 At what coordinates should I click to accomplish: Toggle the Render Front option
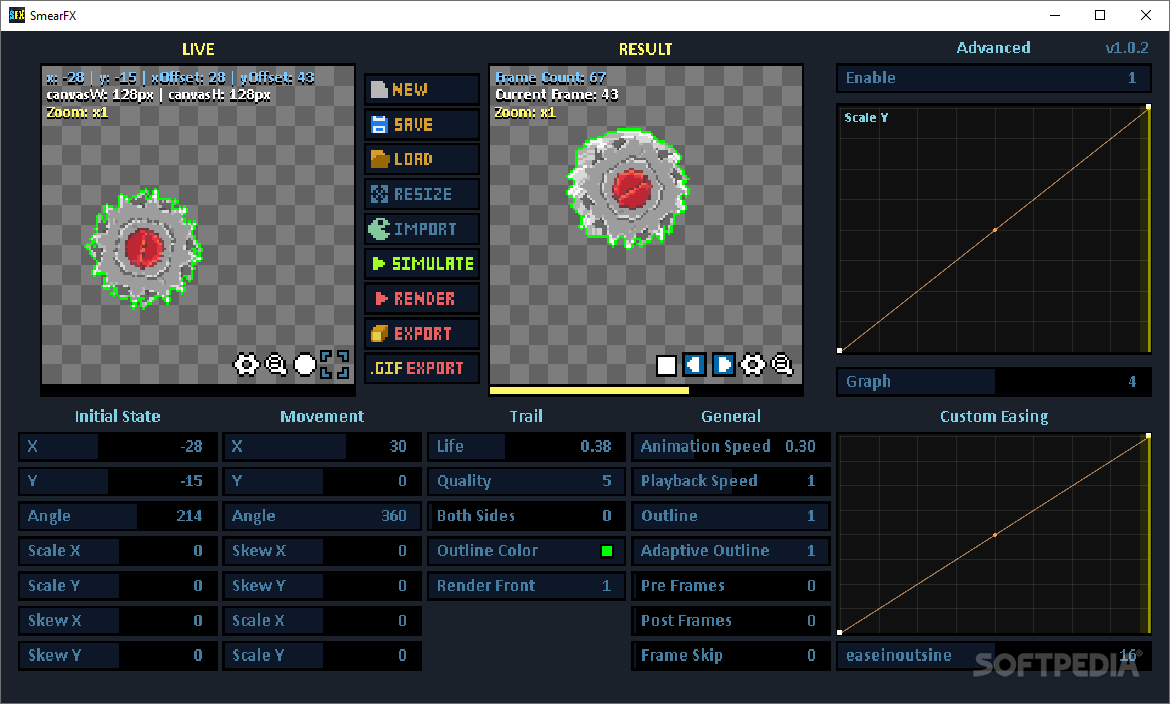point(527,585)
